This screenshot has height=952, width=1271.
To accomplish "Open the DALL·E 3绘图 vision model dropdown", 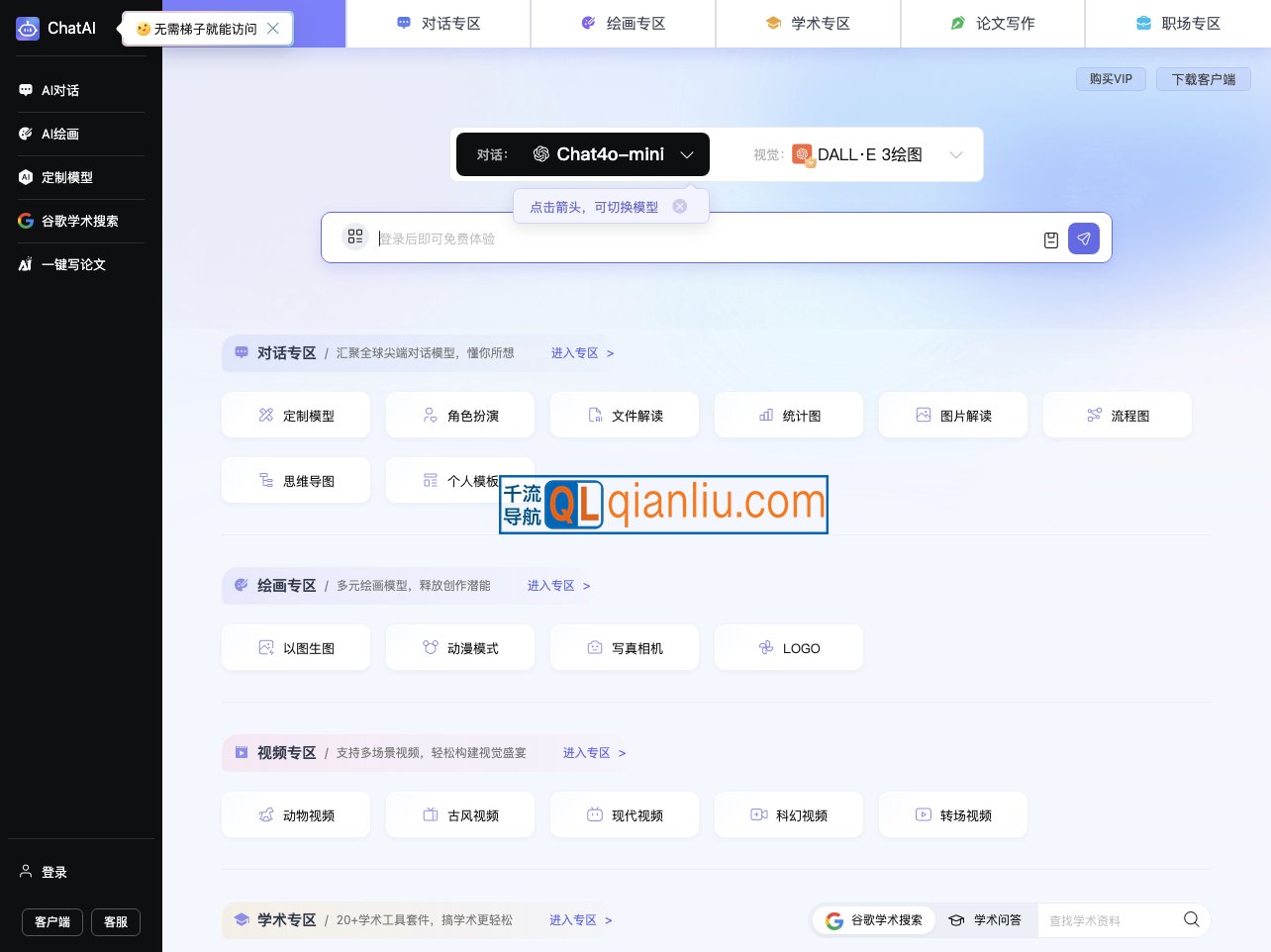I will 956,154.
